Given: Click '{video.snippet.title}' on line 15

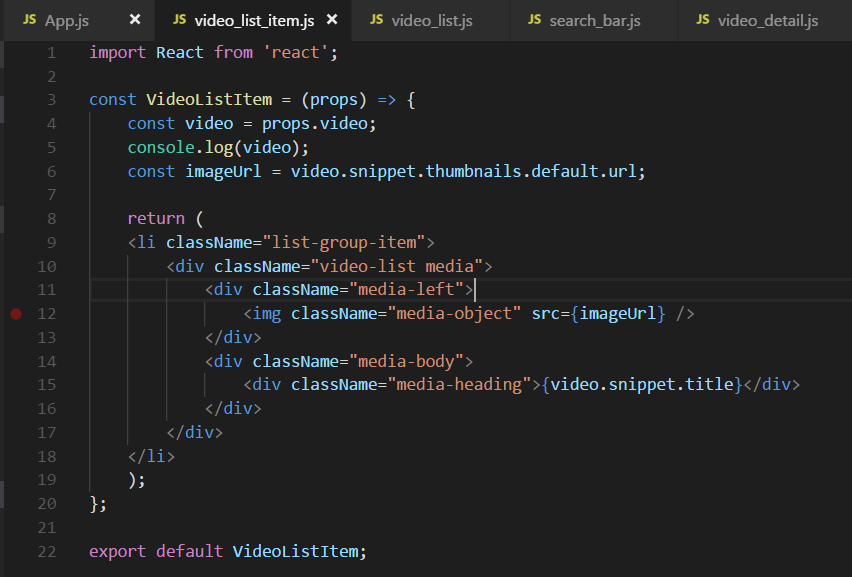Looking at the screenshot, I should pos(642,385).
